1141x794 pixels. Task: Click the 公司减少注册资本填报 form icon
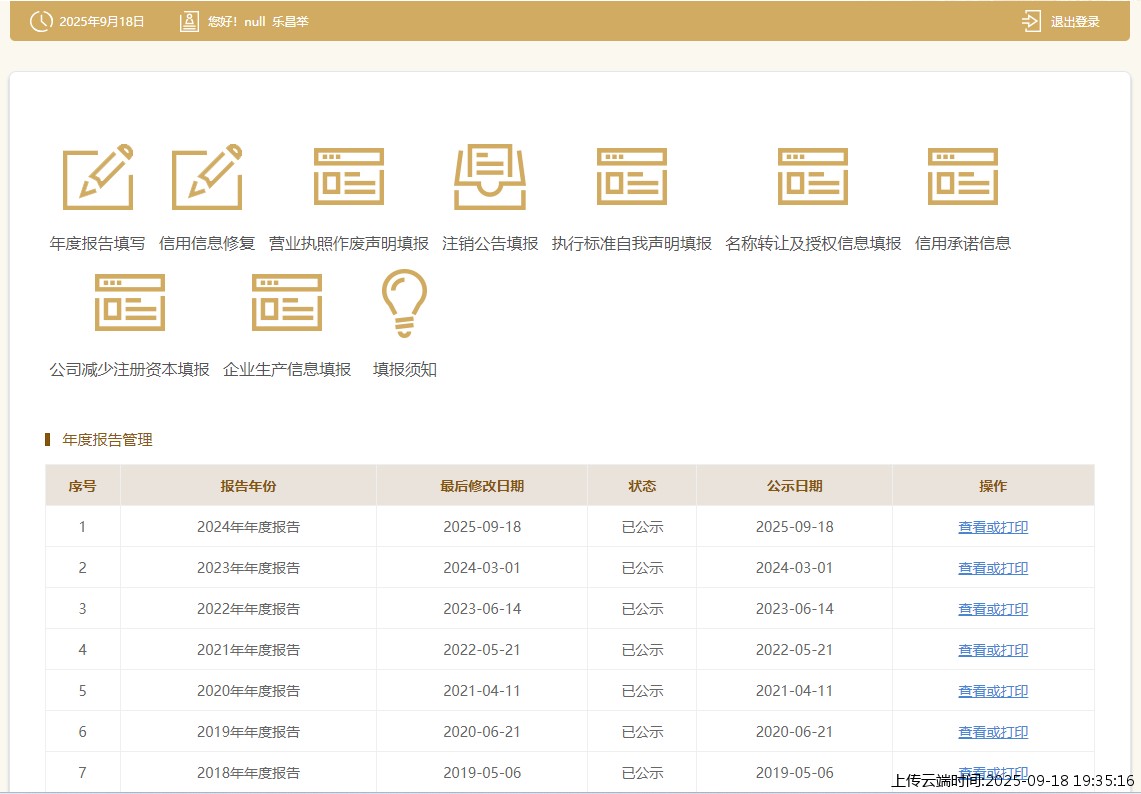point(130,303)
